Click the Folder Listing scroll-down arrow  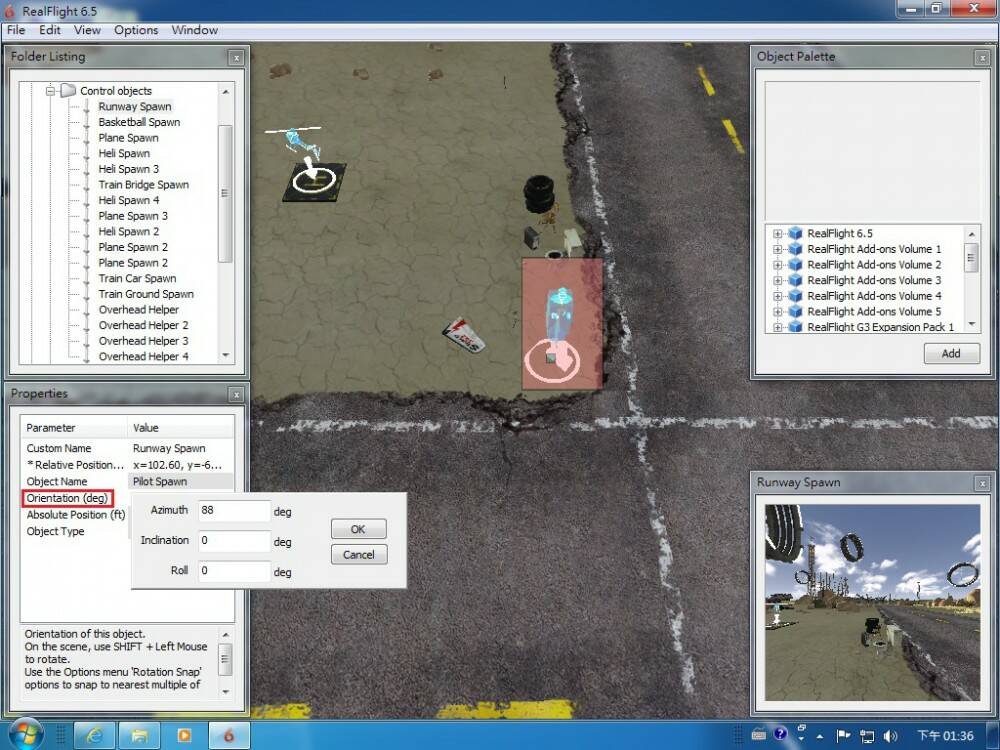tap(226, 355)
